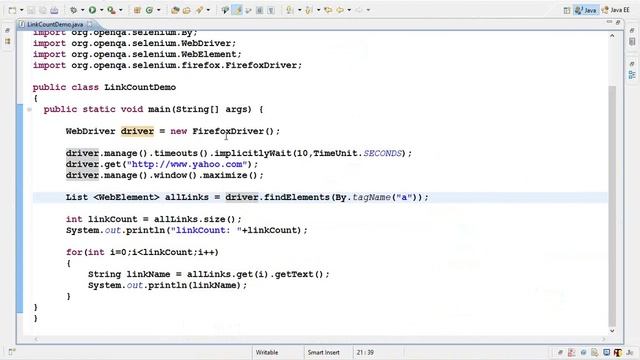Click the Back navigation arrow icon

pos(340,10)
